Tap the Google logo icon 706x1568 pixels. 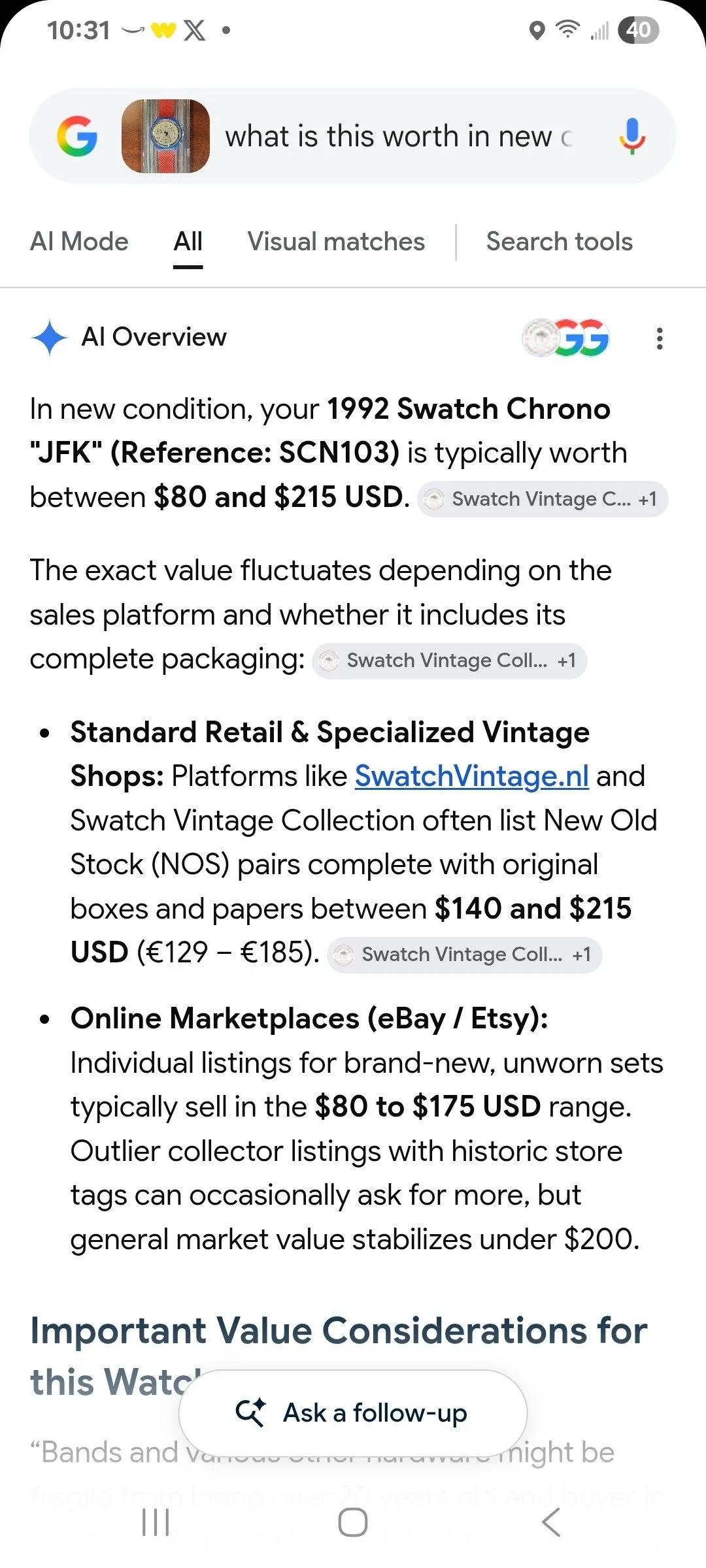77,136
